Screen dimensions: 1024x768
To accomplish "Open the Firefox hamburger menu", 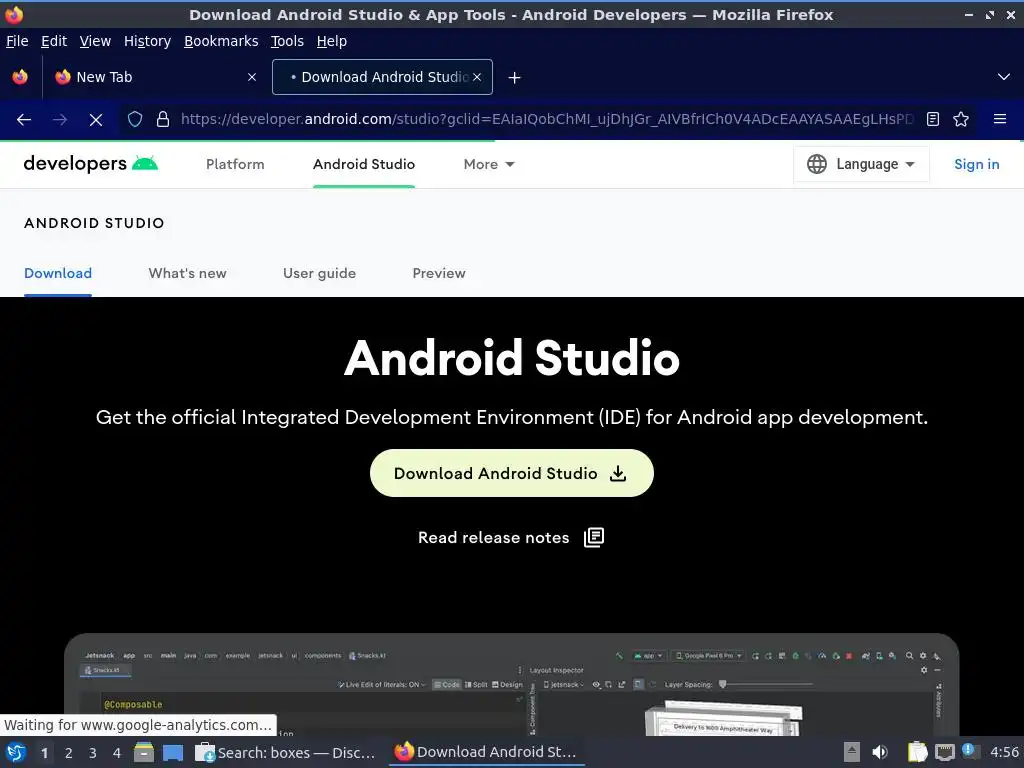I will (999, 119).
